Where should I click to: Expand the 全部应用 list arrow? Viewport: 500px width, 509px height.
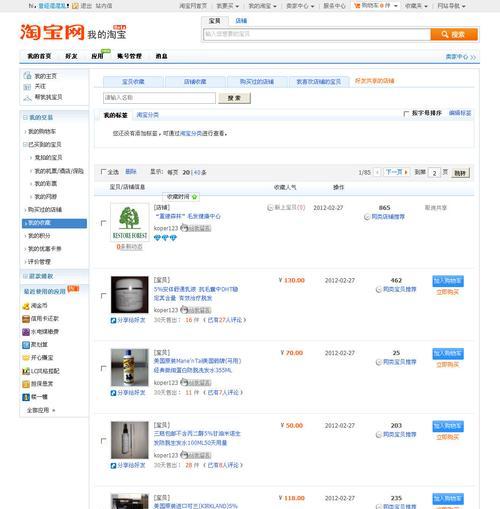click(x=54, y=410)
